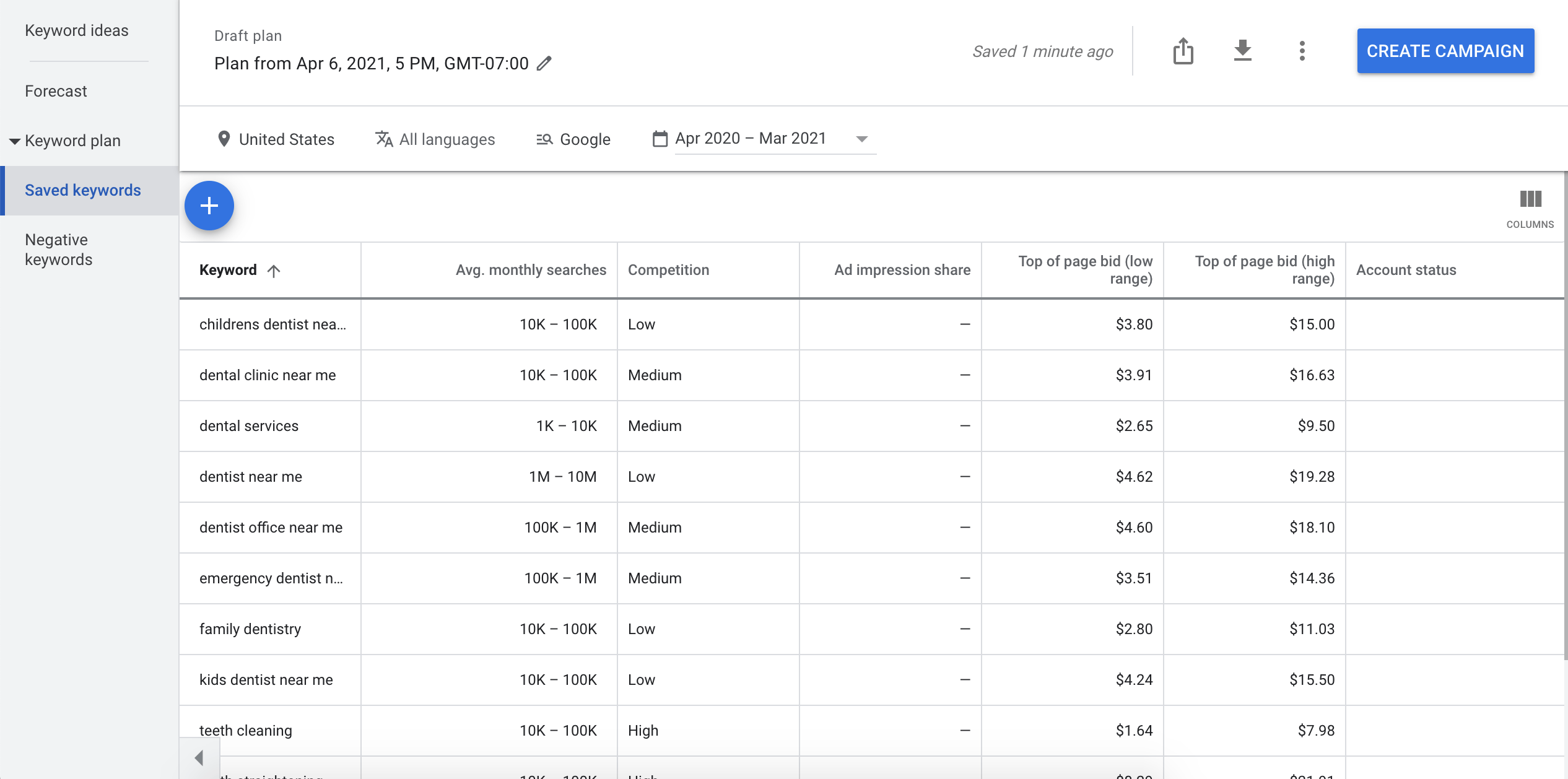This screenshot has height=779, width=1568.
Task: Click the share plan icon
Action: tap(1183, 51)
